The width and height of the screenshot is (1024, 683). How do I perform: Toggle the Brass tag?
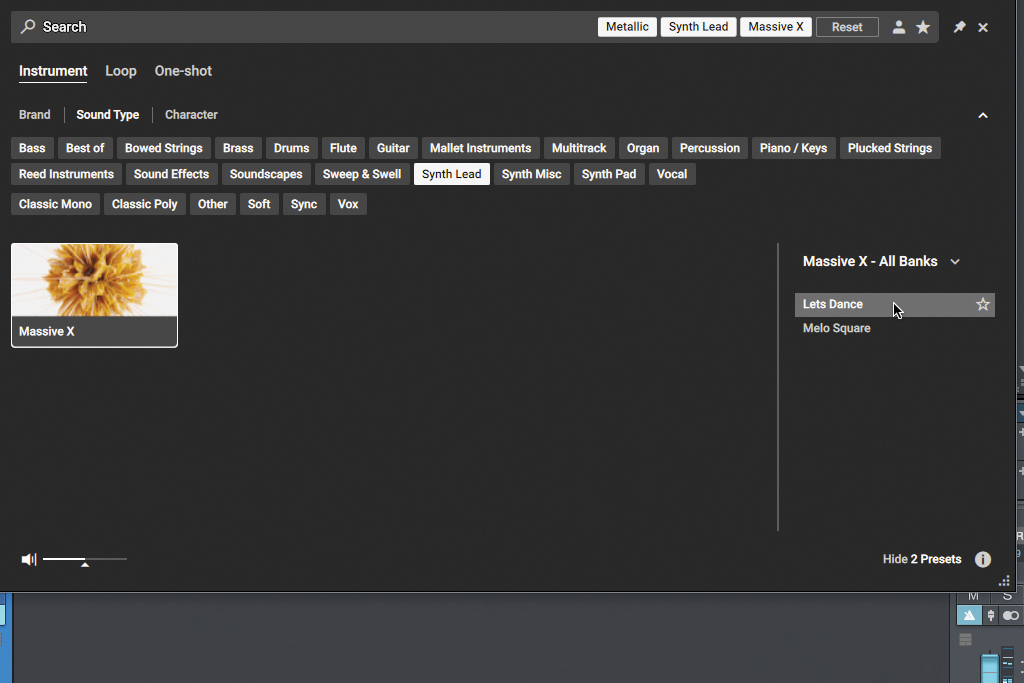point(238,148)
